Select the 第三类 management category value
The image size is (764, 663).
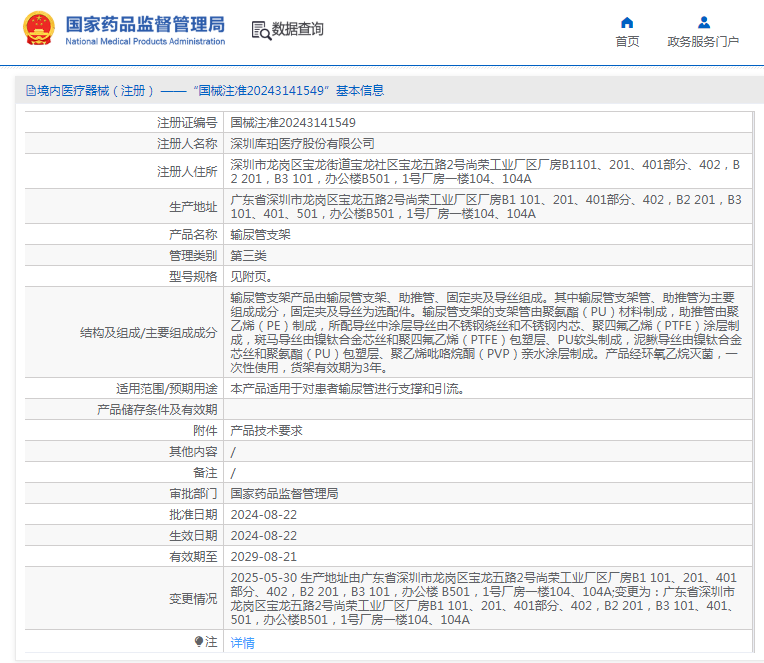[x=248, y=255]
